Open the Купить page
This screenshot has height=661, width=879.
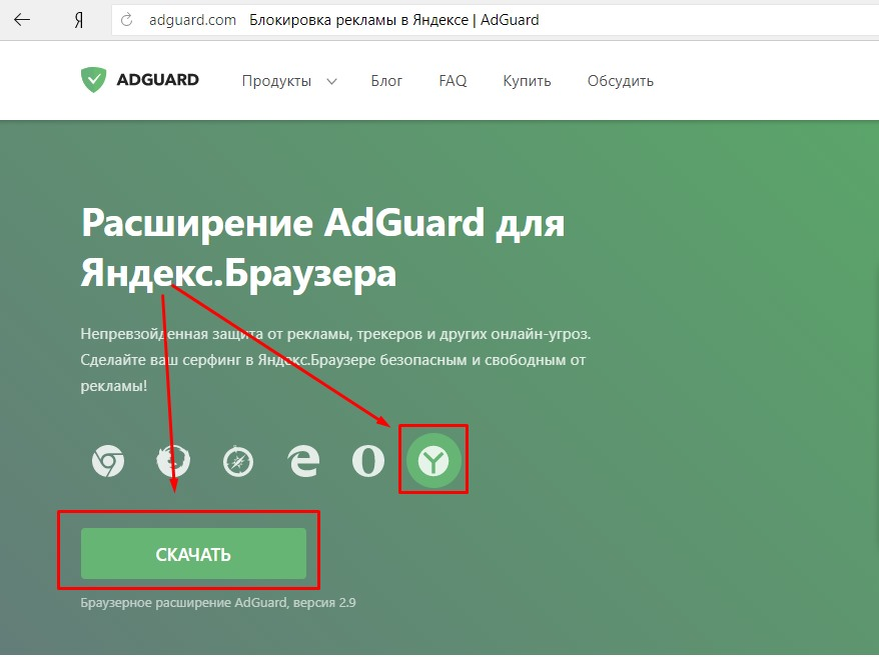(526, 81)
